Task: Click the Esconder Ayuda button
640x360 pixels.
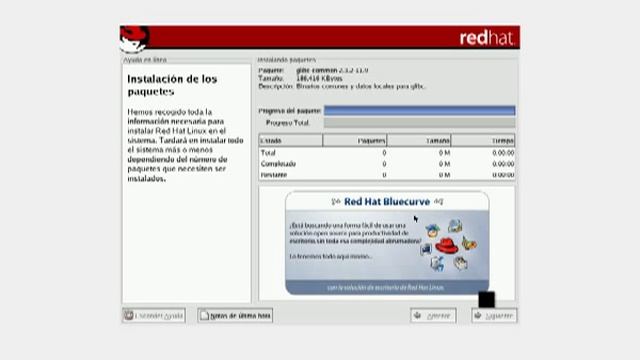Action: point(154,316)
